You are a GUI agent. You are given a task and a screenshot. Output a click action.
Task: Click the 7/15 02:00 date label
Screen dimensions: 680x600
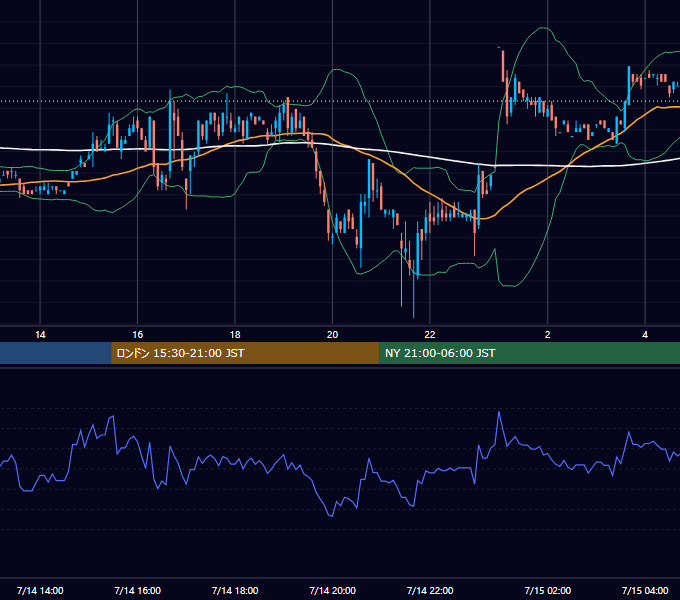pyautogui.click(x=548, y=590)
